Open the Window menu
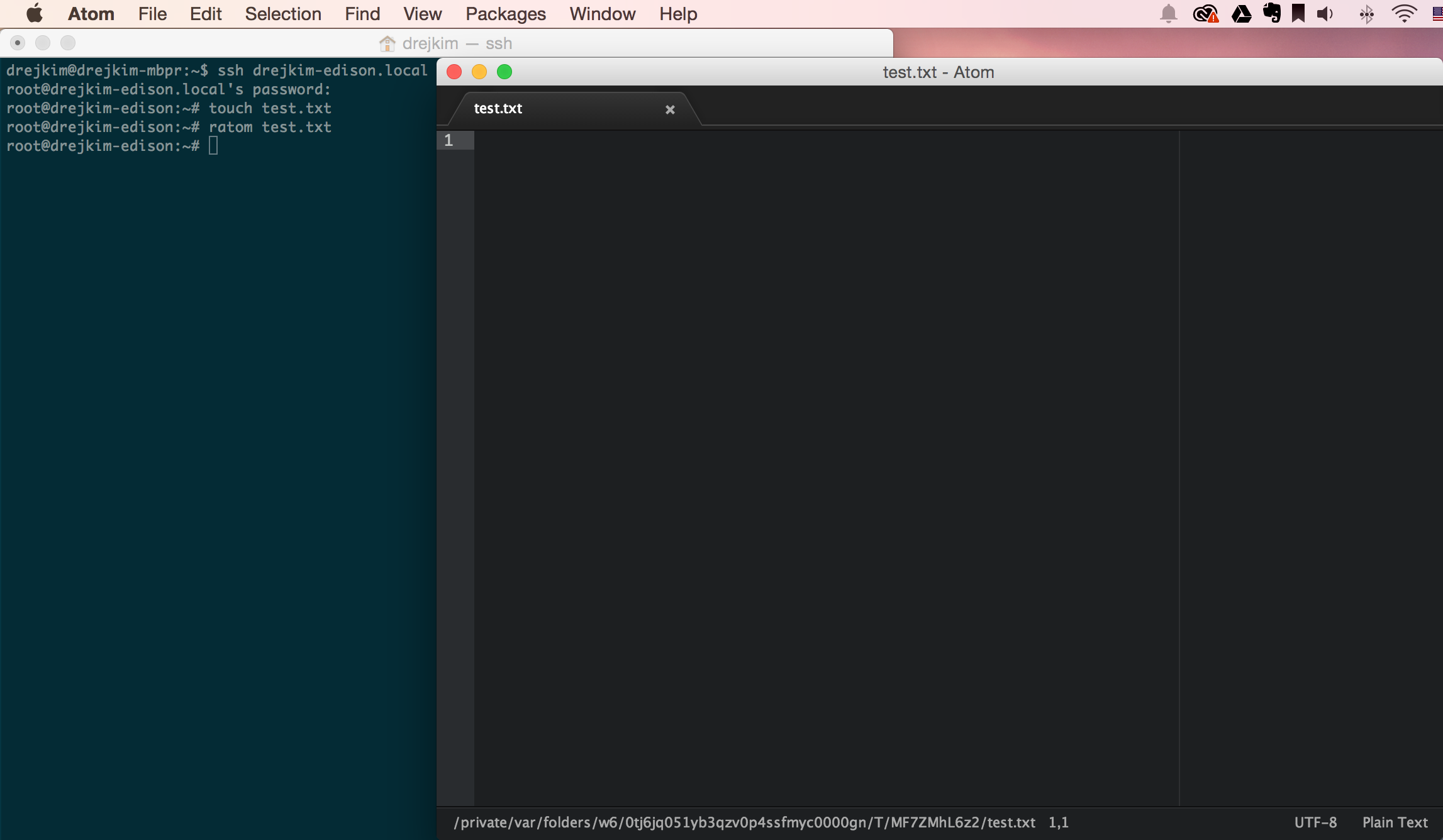The image size is (1443, 840). 603,14
